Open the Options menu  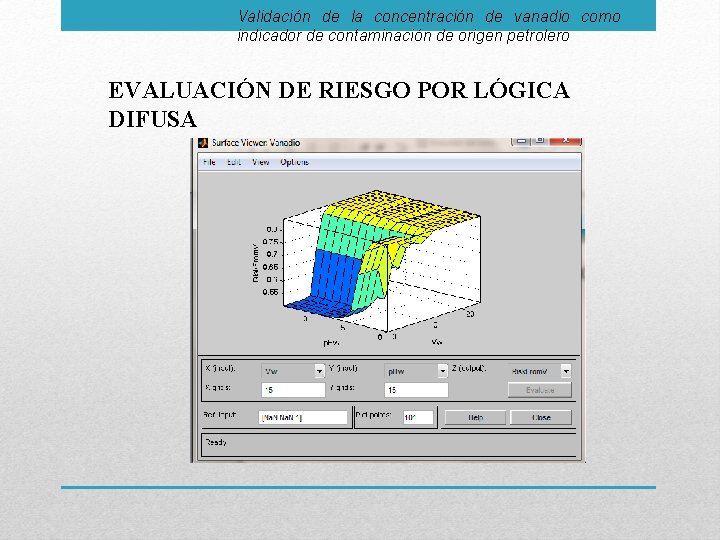(294, 162)
